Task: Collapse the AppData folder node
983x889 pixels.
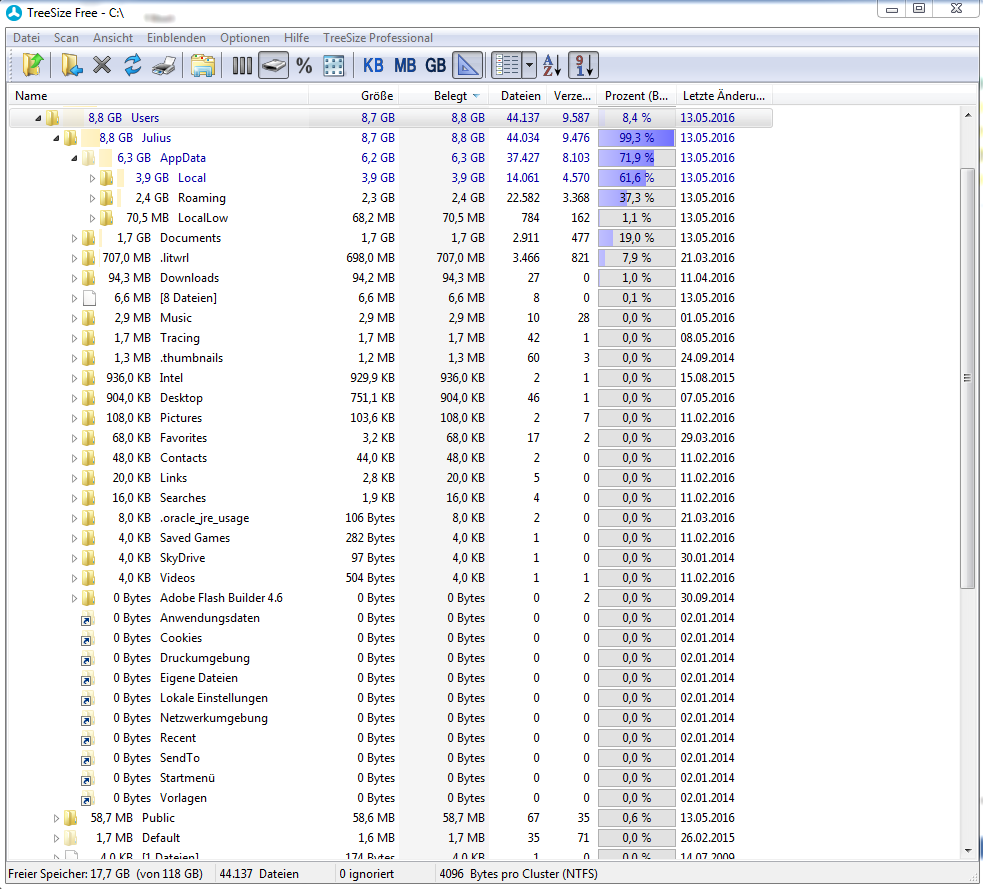Action: click(74, 158)
